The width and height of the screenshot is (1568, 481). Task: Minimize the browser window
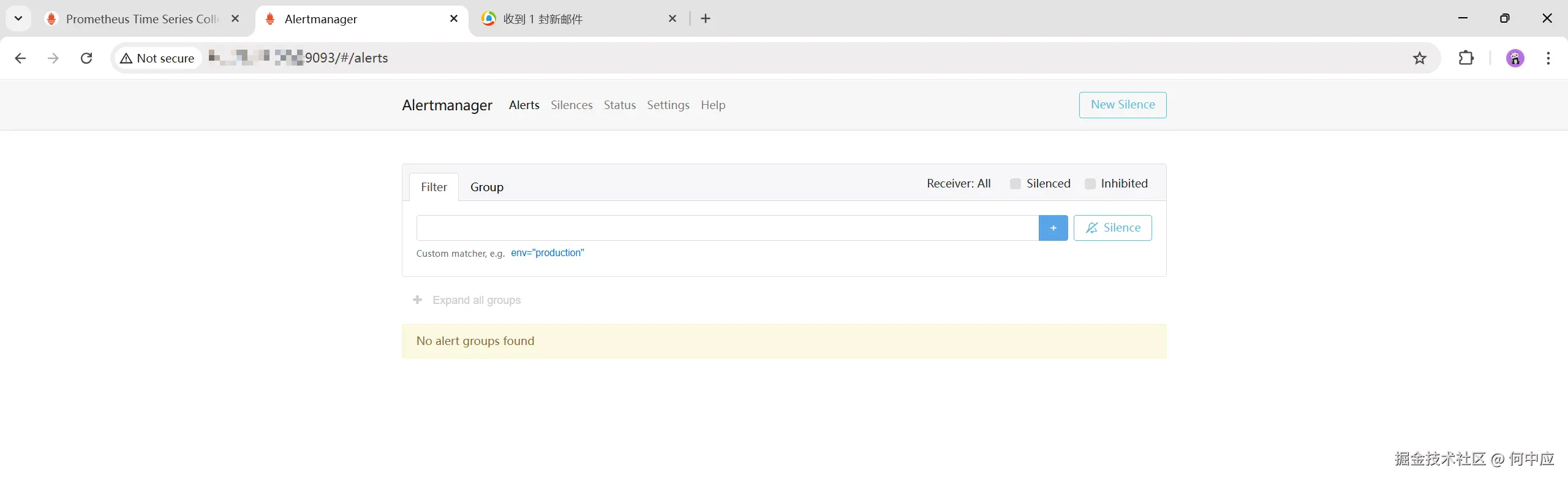[1463, 18]
